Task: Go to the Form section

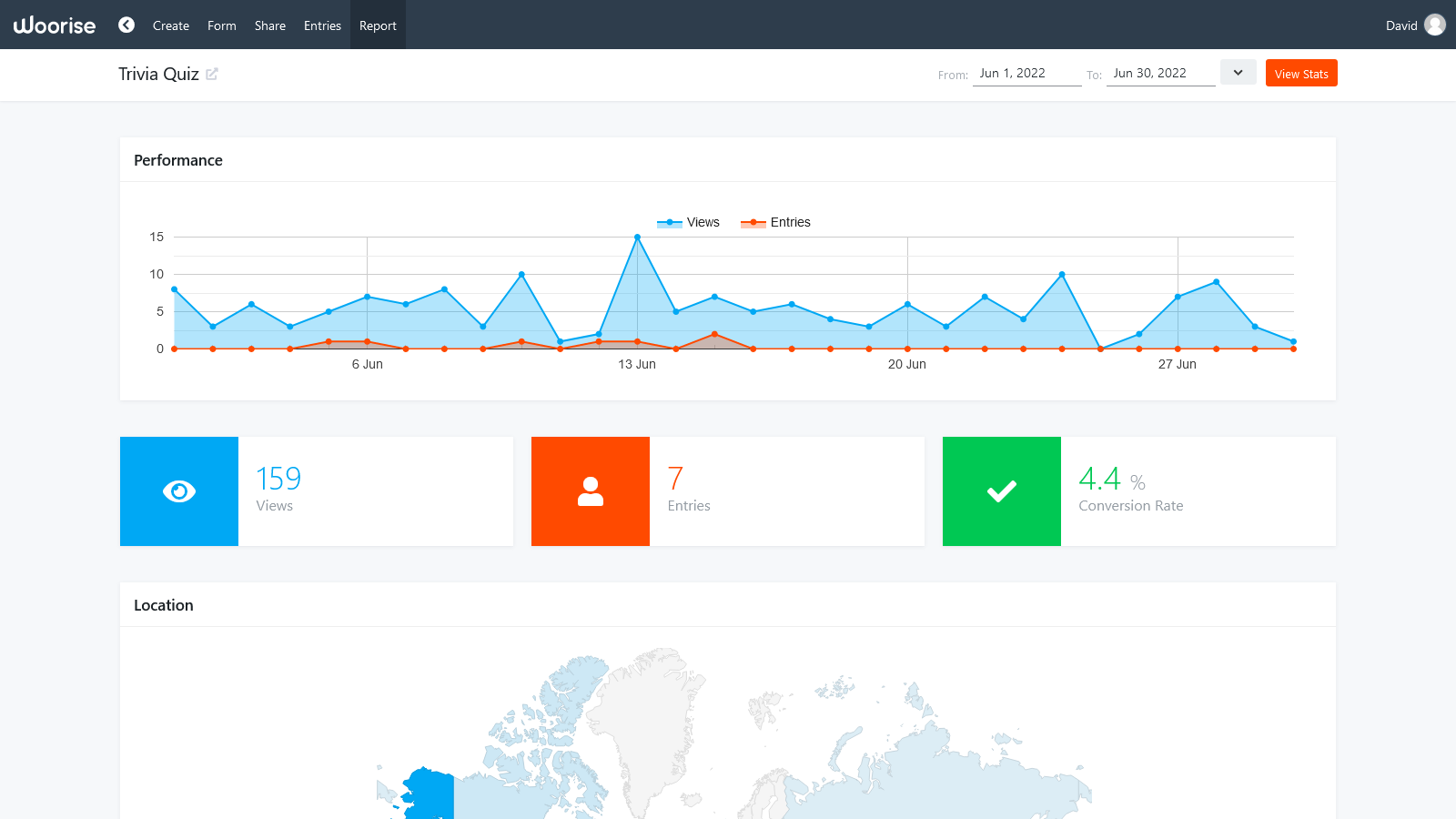Action: tap(221, 25)
